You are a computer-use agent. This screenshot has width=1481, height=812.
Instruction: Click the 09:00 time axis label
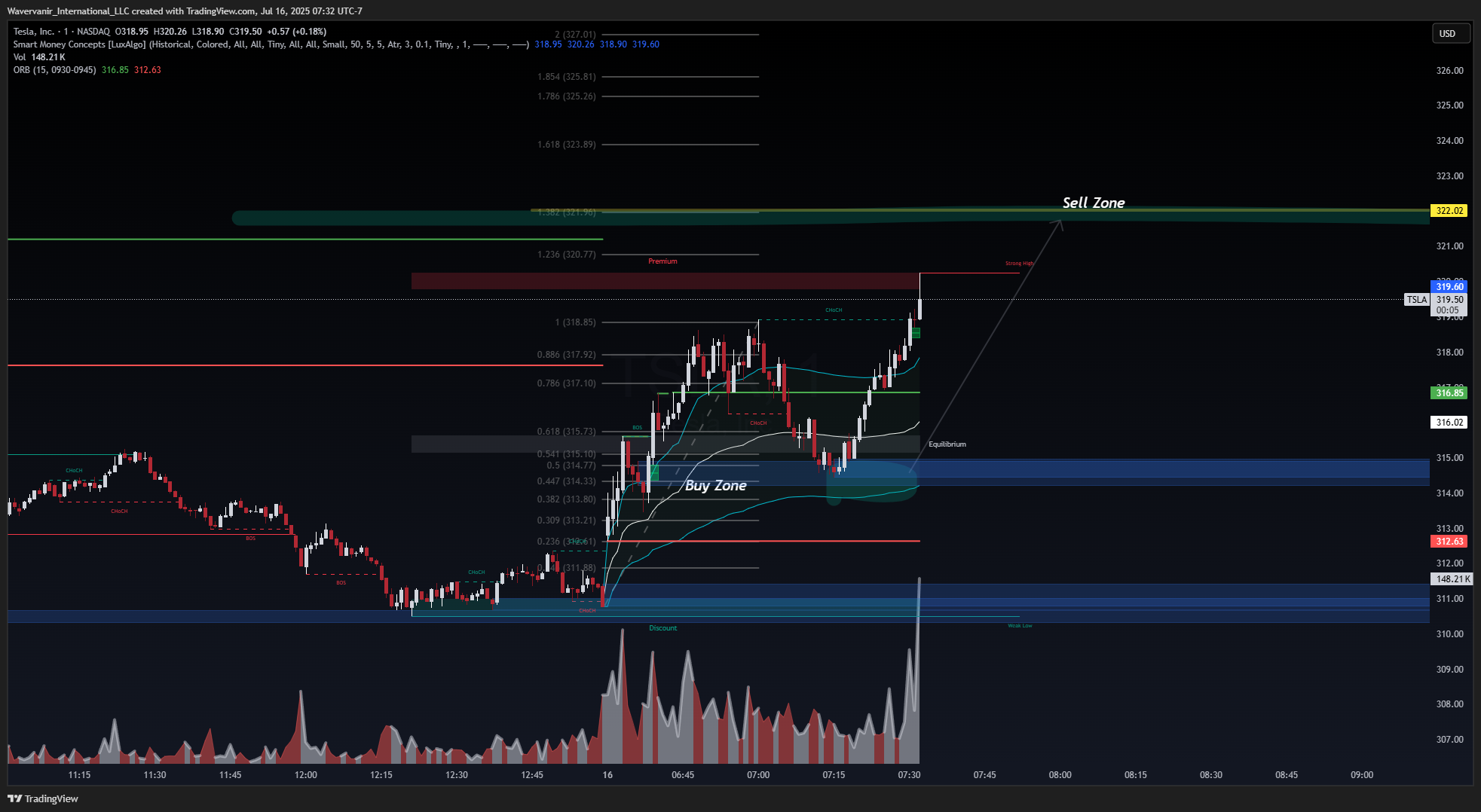[x=1362, y=775]
